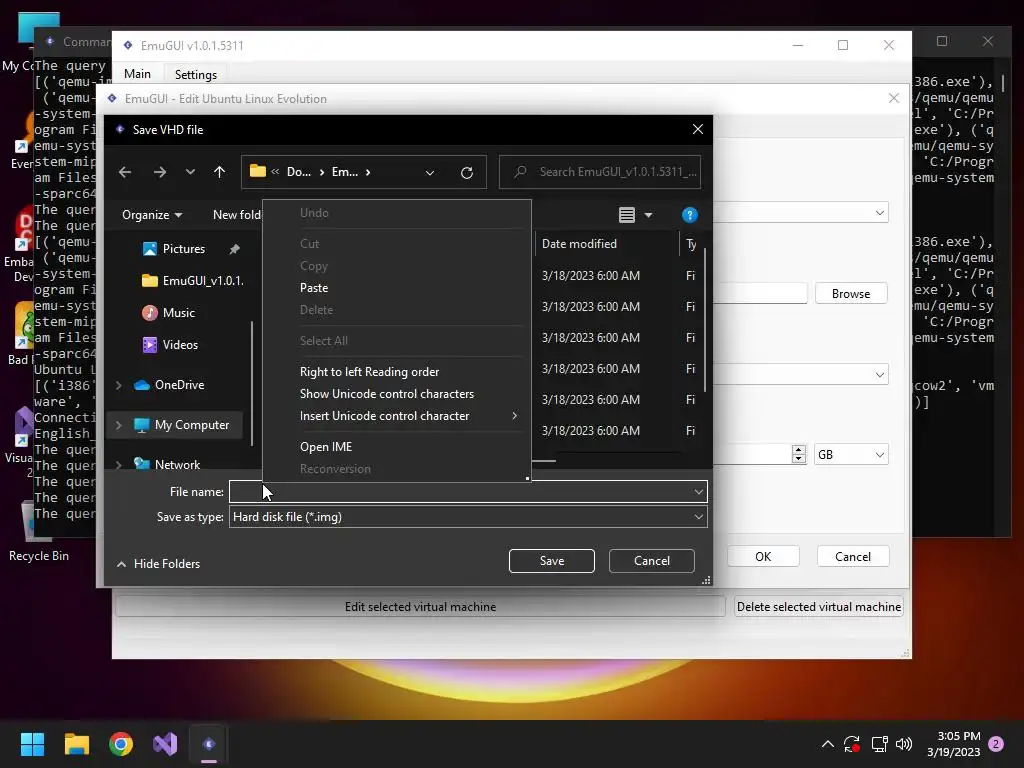Expand the OneDrive tree node
This screenshot has height=768, width=1024.
point(119,385)
